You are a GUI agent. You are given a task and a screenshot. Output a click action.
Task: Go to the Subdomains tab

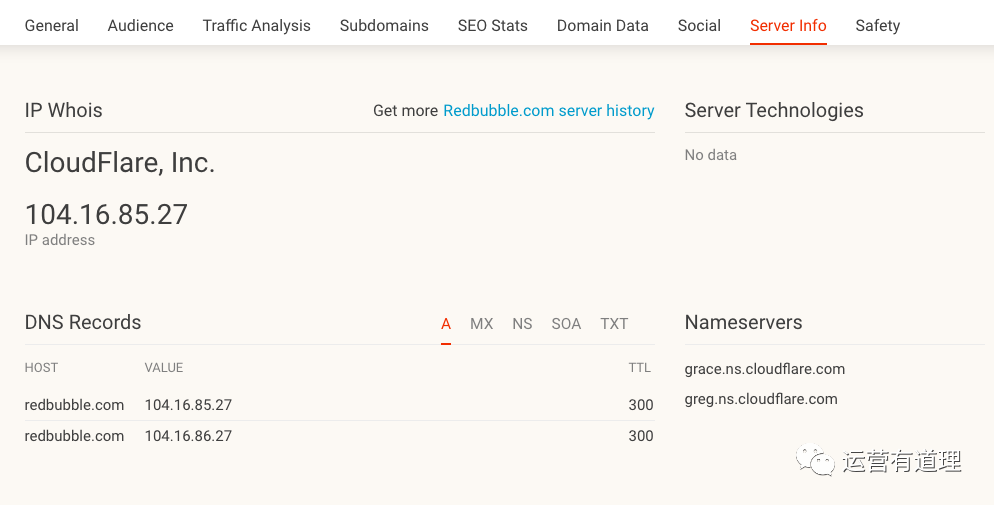(x=384, y=25)
